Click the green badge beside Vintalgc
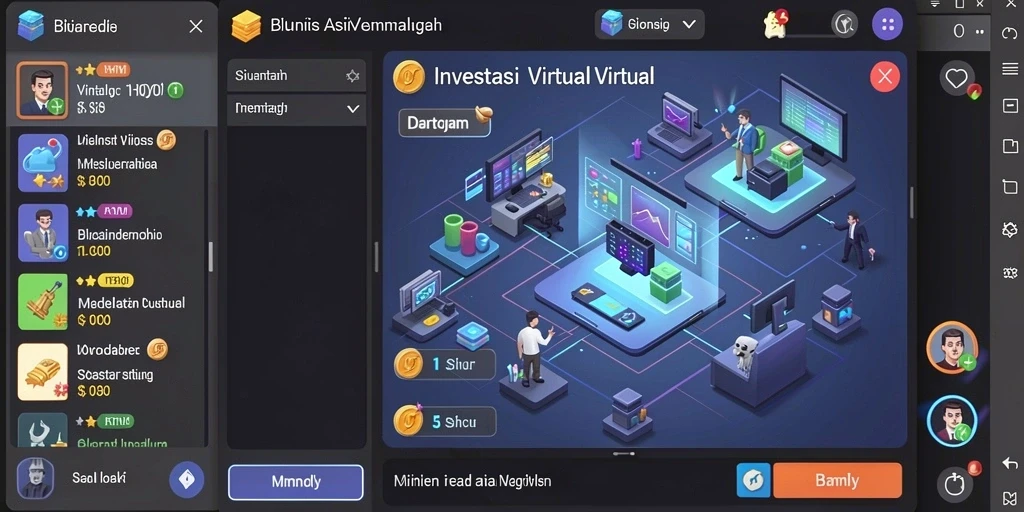 (175, 90)
